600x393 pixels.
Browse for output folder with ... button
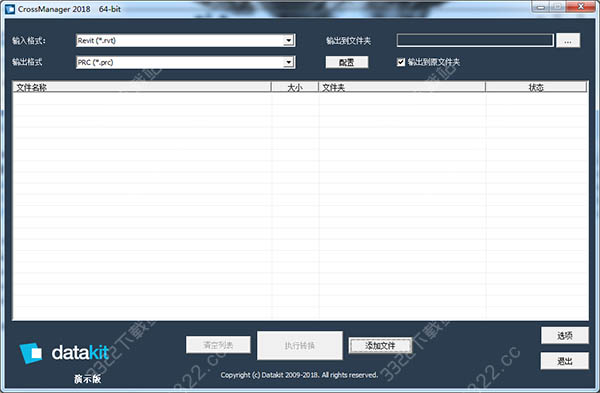click(568, 41)
